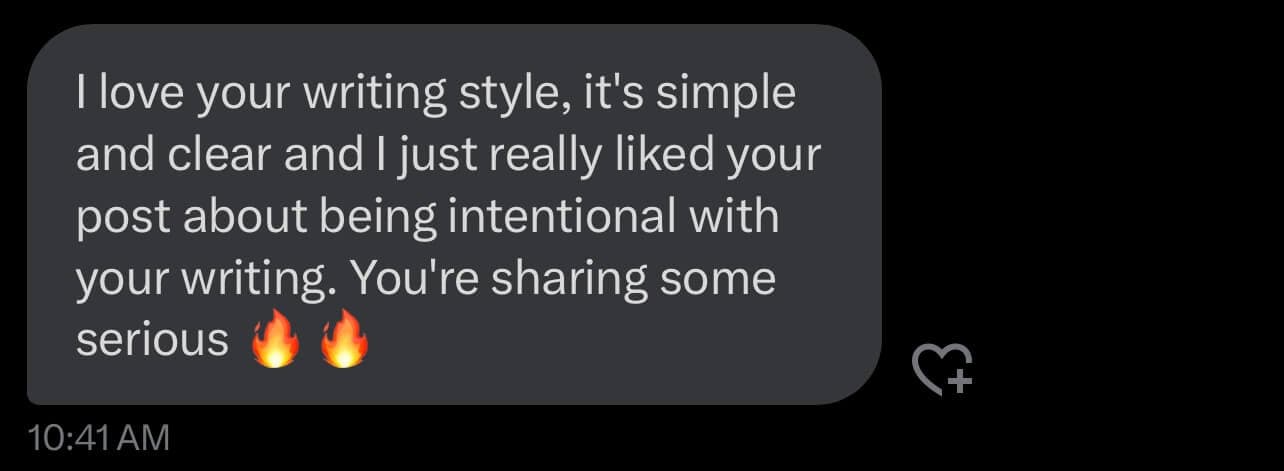Click the word "post" in third line
This screenshot has height=471, width=1284.
tap(120, 219)
